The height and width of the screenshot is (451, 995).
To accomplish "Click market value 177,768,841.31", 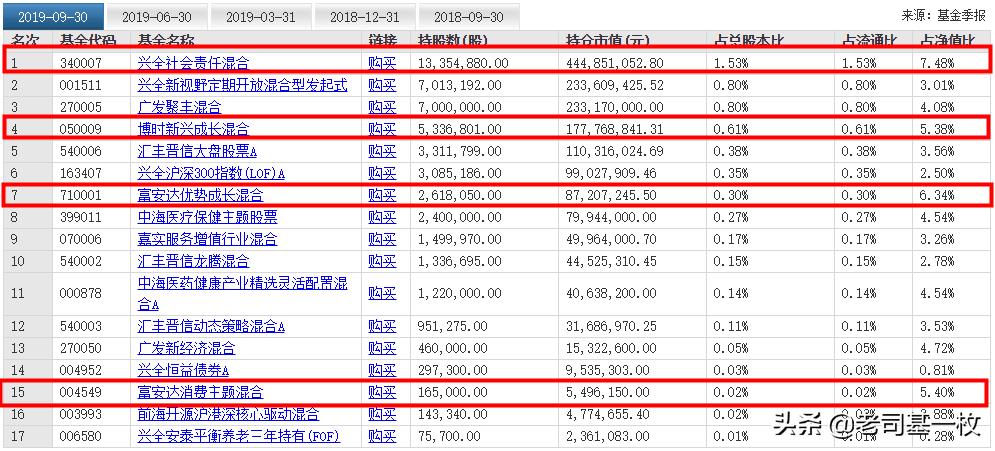I will [x=615, y=129].
